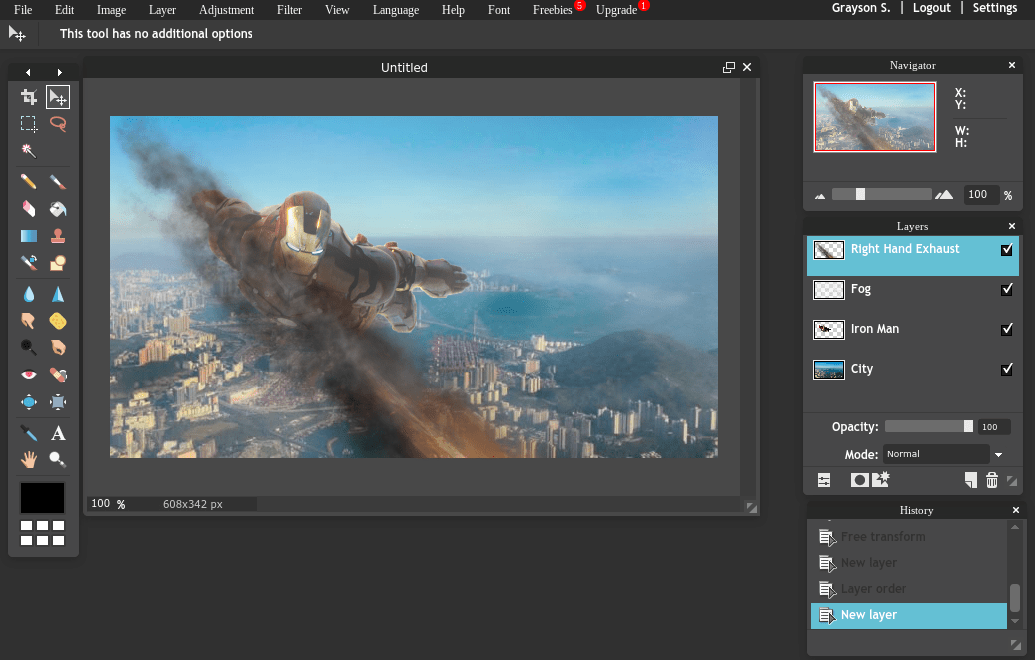Select the Pencil tool
Screen dimensions: 1035x660
[28, 182]
